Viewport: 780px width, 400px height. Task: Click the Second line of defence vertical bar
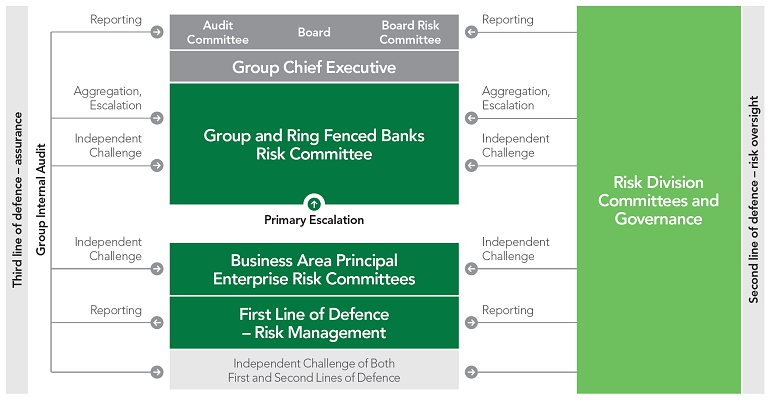756,200
